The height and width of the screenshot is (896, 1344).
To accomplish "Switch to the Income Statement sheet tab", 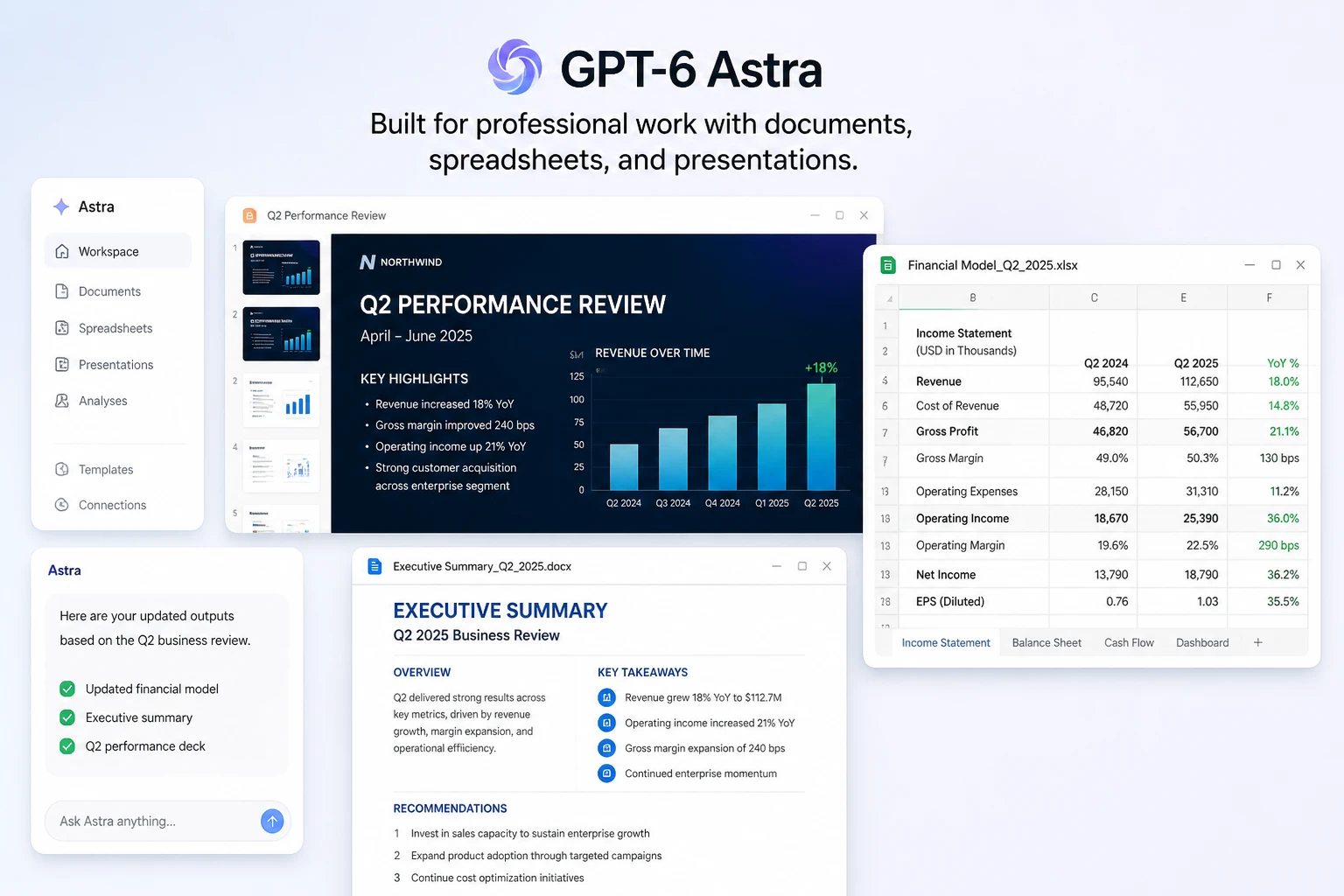I will [946, 642].
